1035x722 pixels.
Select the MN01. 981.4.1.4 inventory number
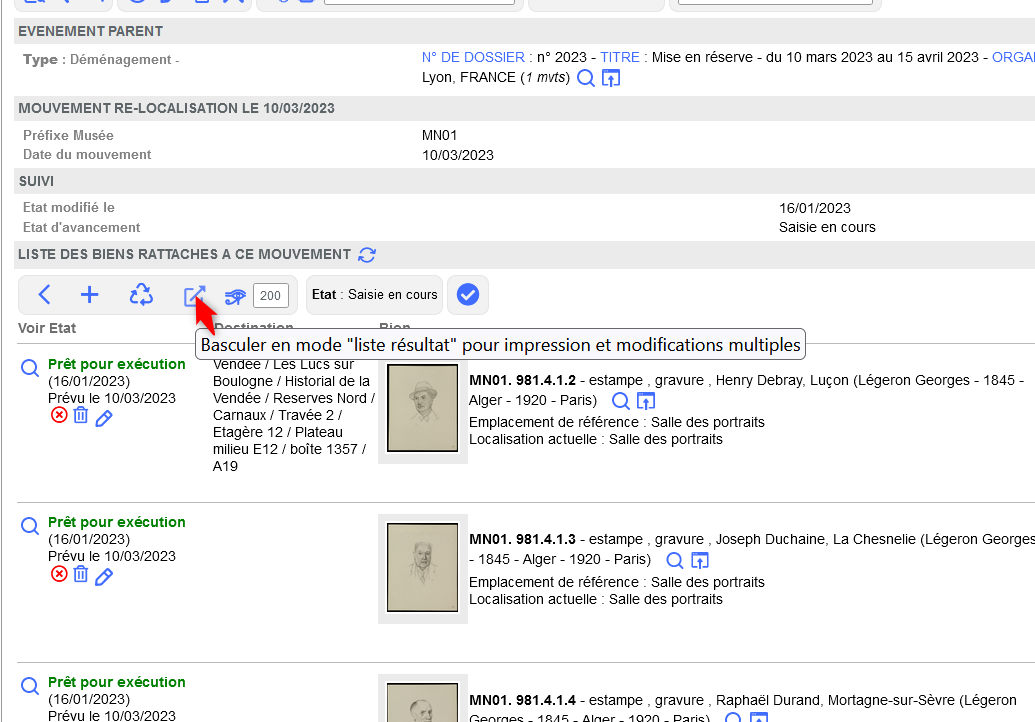point(522,700)
